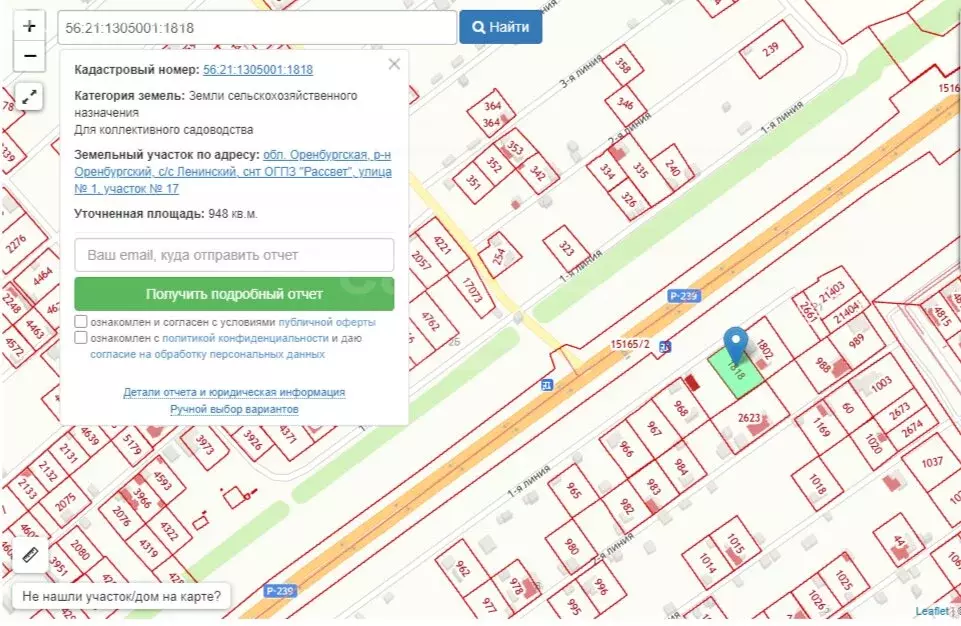Close the parcel info popup

click(394, 64)
